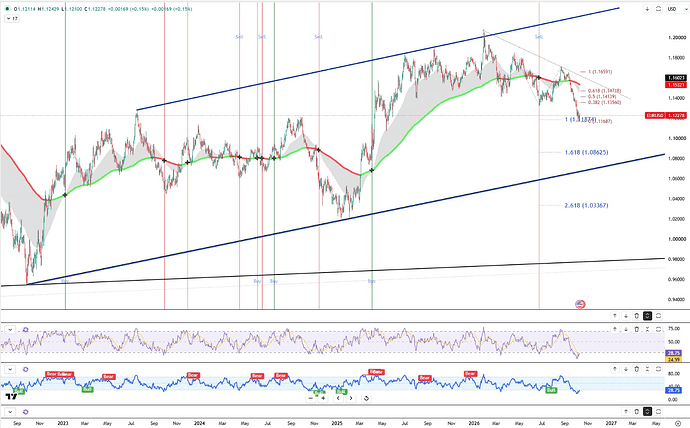Expand the RSI pane legend chevron
The width and height of the screenshot is (690, 428).
(10, 329)
